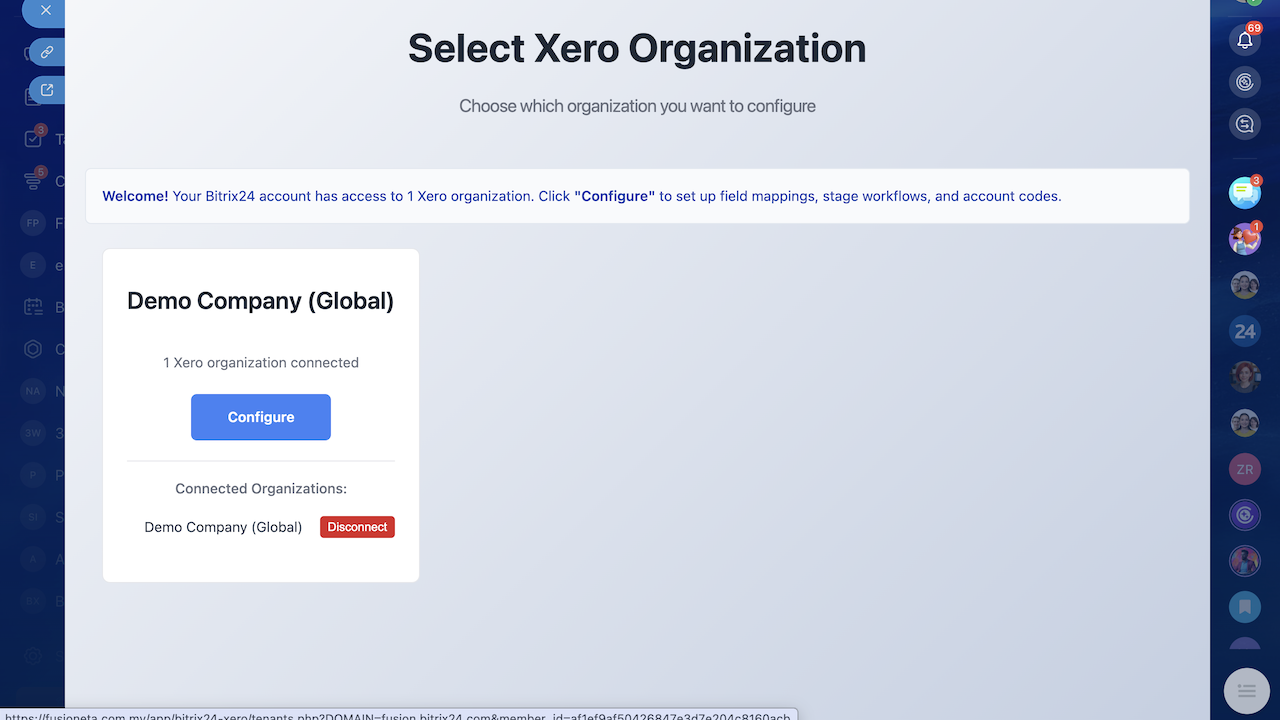Click the purple spiral icon in right sidebar

click(x=1245, y=515)
